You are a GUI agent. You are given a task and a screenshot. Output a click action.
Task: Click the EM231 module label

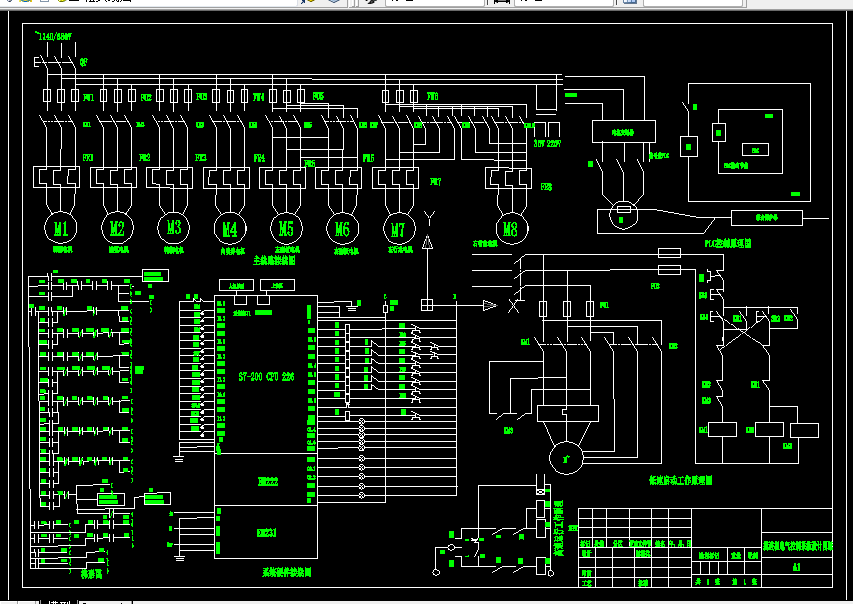(x=267, y=533)
